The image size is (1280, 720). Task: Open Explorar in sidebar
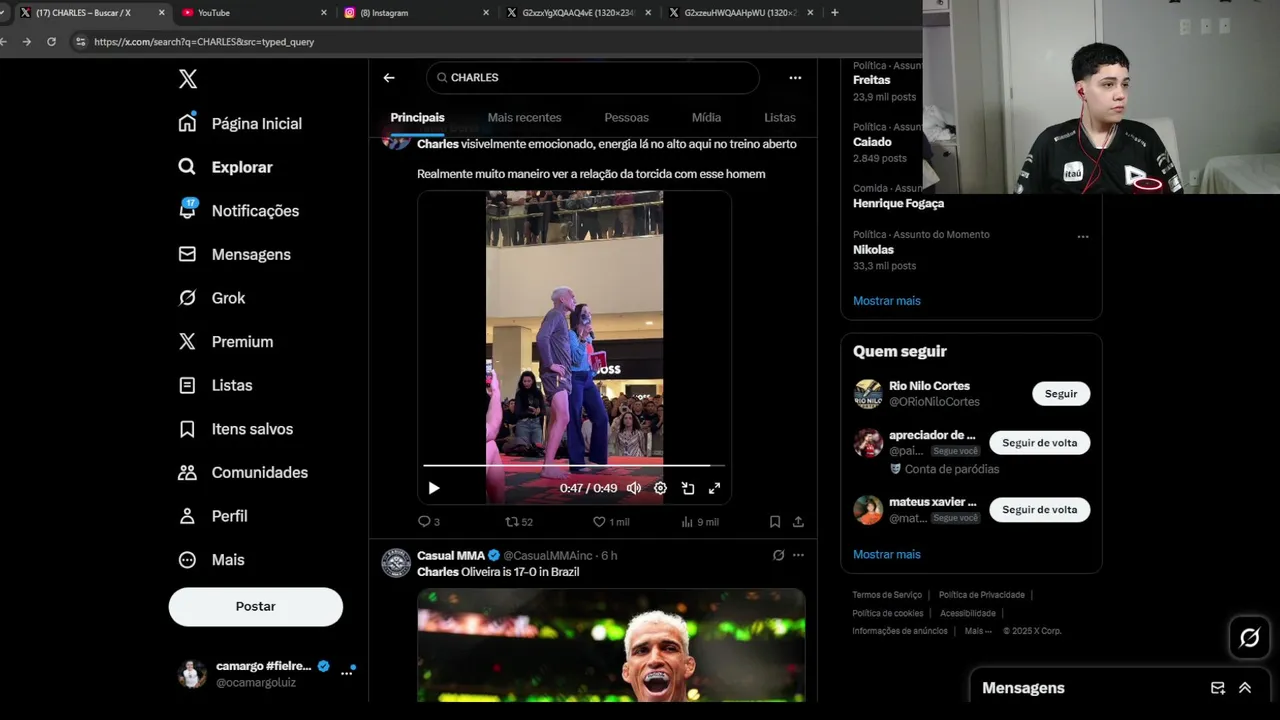(x=225, y=167)
